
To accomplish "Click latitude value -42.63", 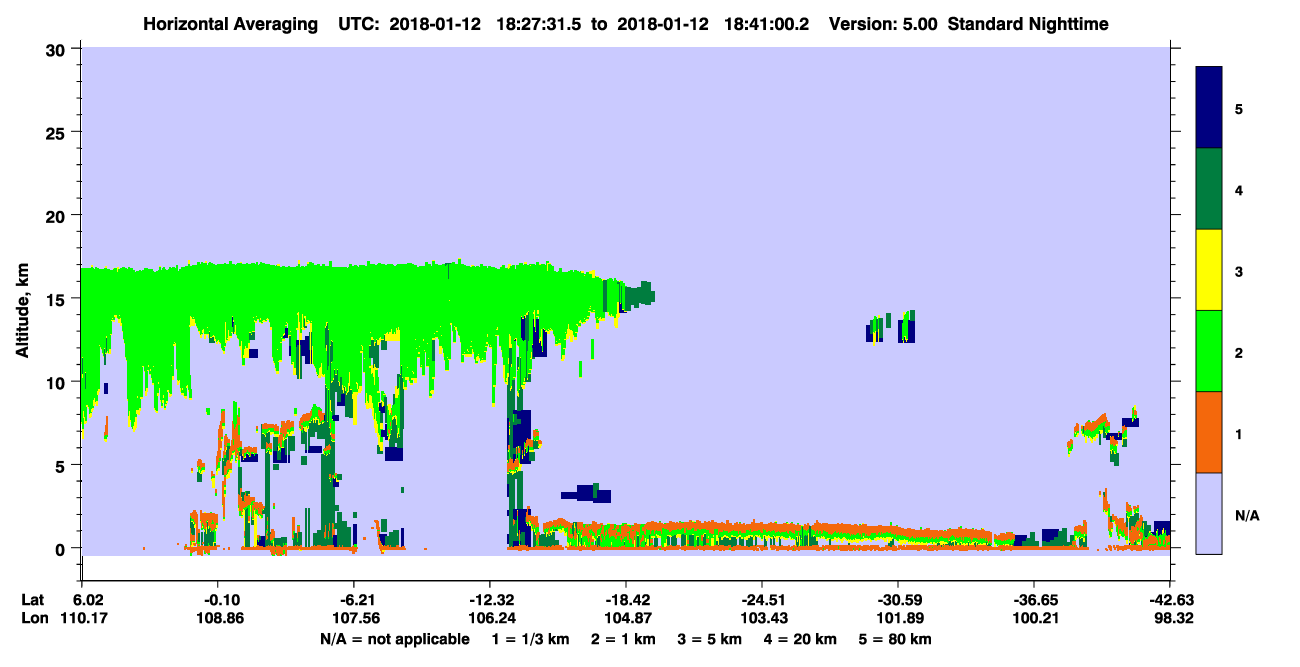I will pos(1169,600).
